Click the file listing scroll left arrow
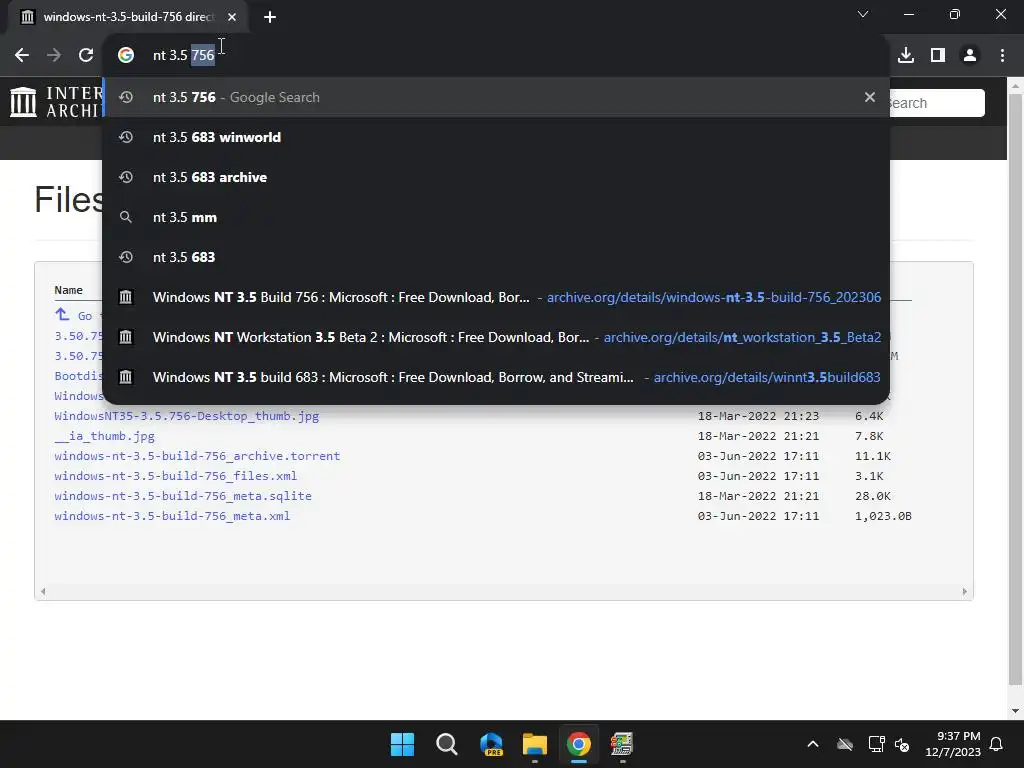The height and width of the screenshot is (768, 1024). (x=43, y=592)
